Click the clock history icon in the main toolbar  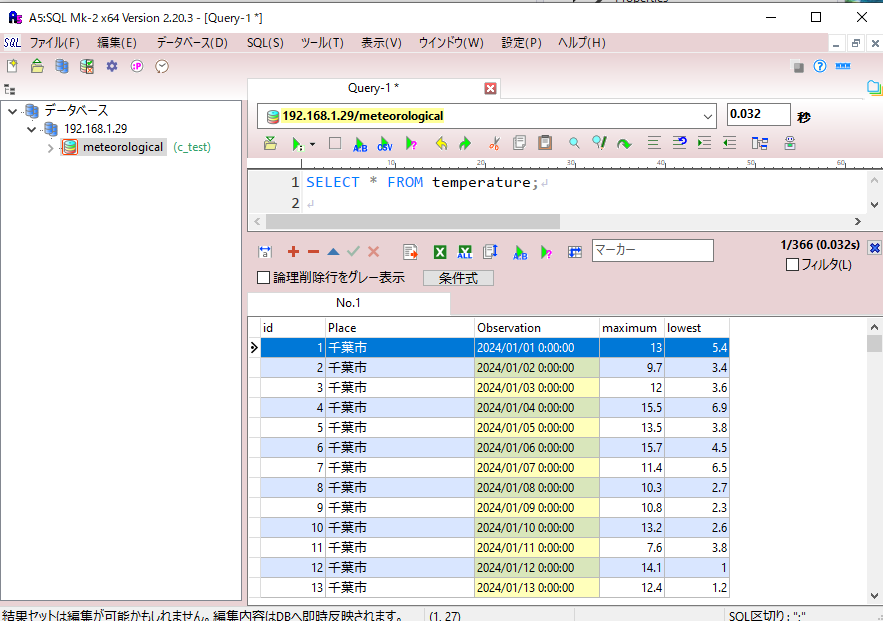162,66
